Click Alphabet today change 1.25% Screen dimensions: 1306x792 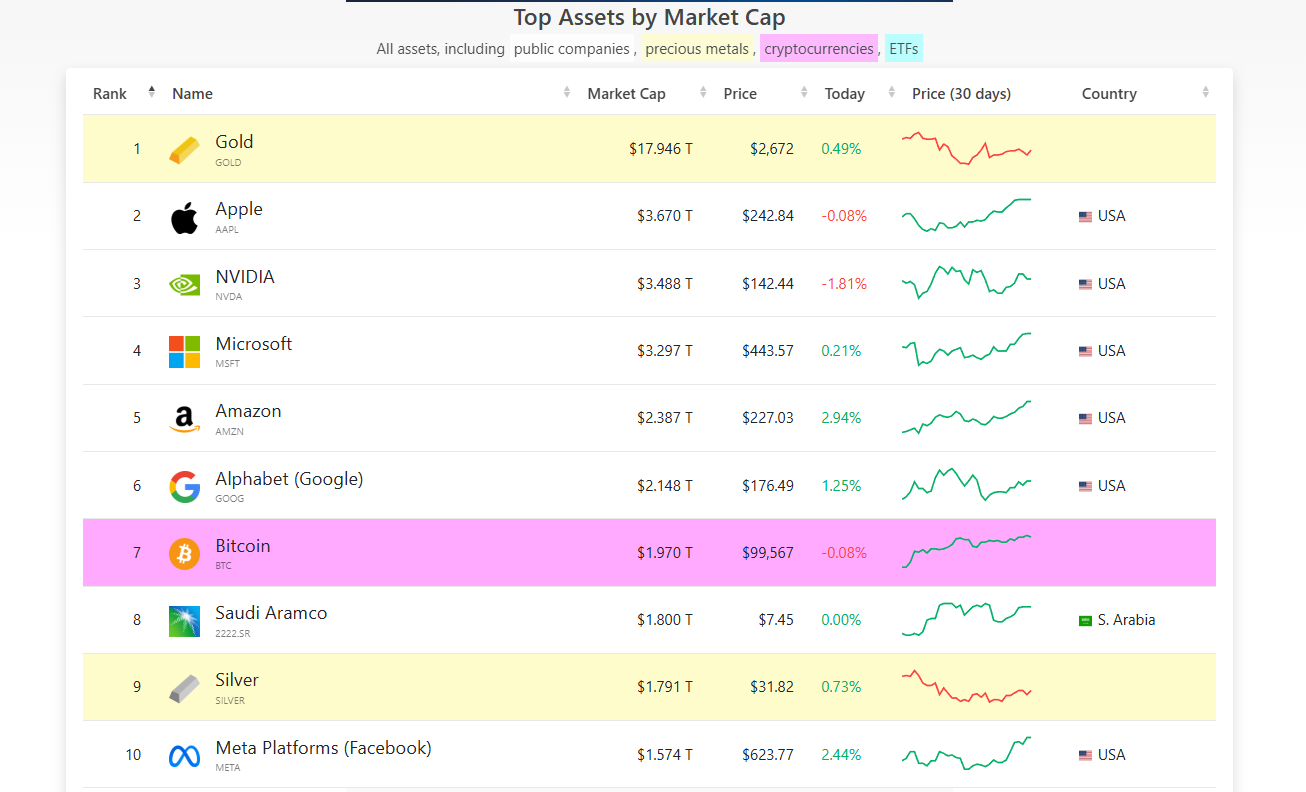[x=841, y=486]
